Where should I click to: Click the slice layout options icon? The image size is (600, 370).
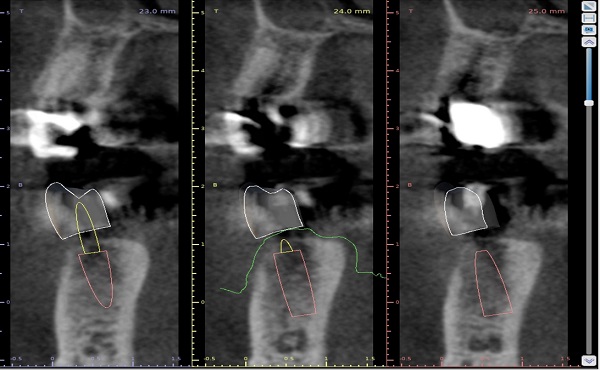point(588,30)
